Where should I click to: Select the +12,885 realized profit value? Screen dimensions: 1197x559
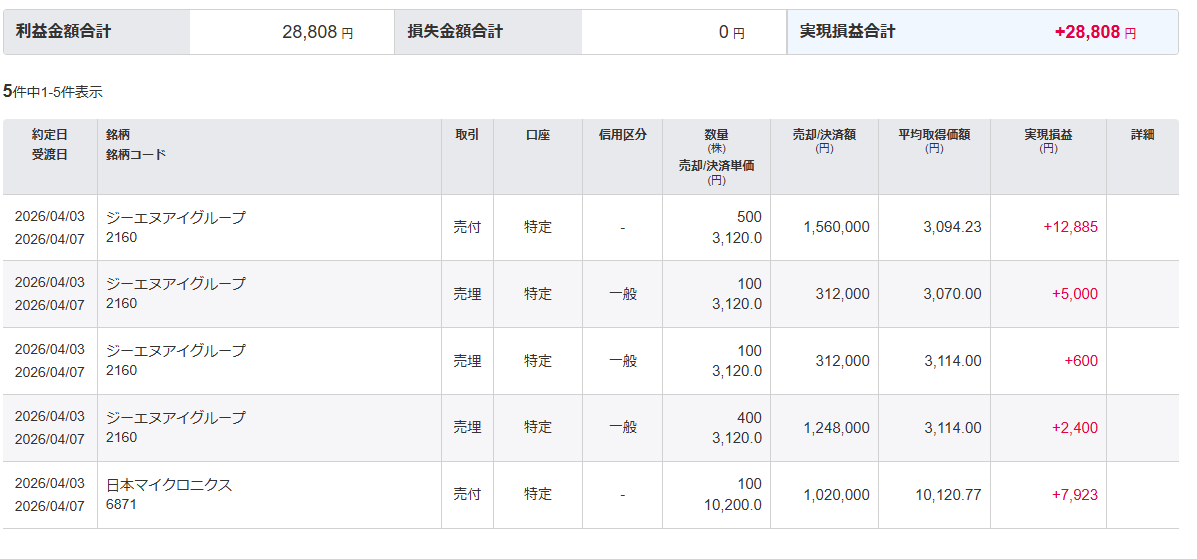1070,227
